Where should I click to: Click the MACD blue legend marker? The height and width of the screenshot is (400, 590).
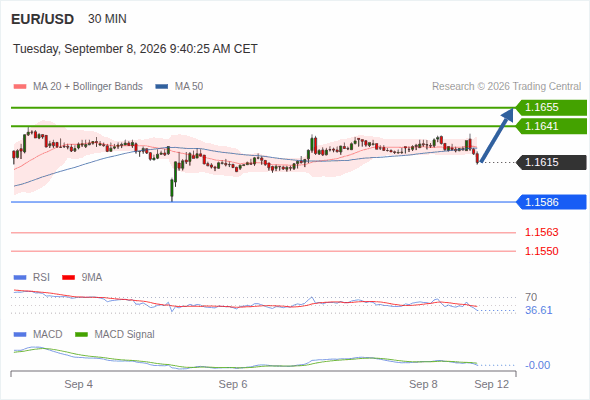[20, 335]
